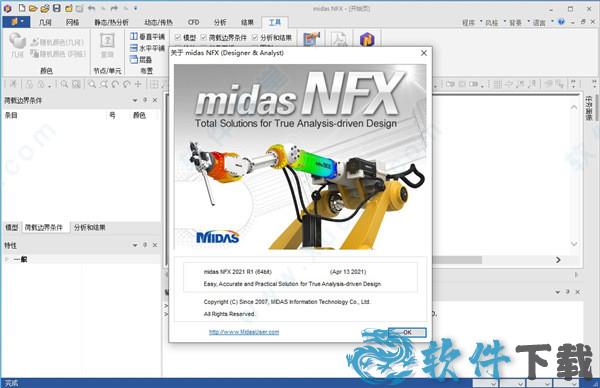
Task: Switch to the 动态/传热 ribbon tab
Action: pyautogui.click(x=158, y=22)
